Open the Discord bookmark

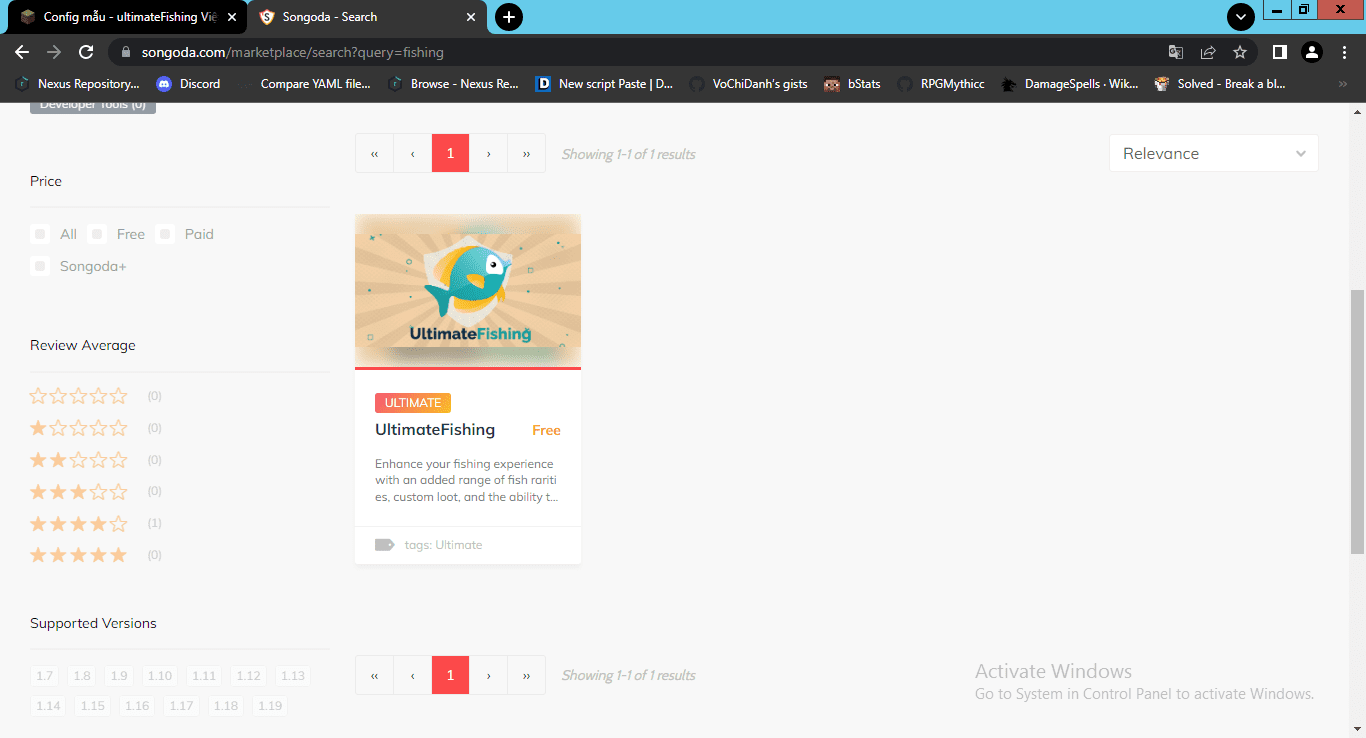(x=188, y=84)
